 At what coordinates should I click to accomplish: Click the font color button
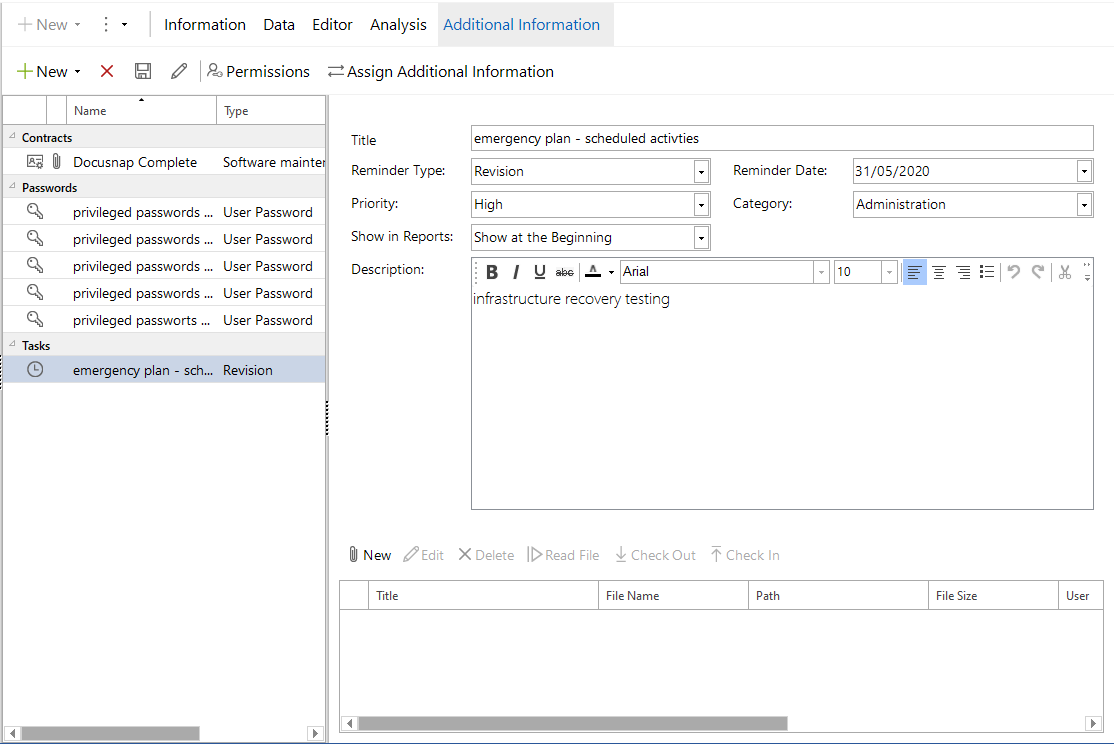[593, 272]
